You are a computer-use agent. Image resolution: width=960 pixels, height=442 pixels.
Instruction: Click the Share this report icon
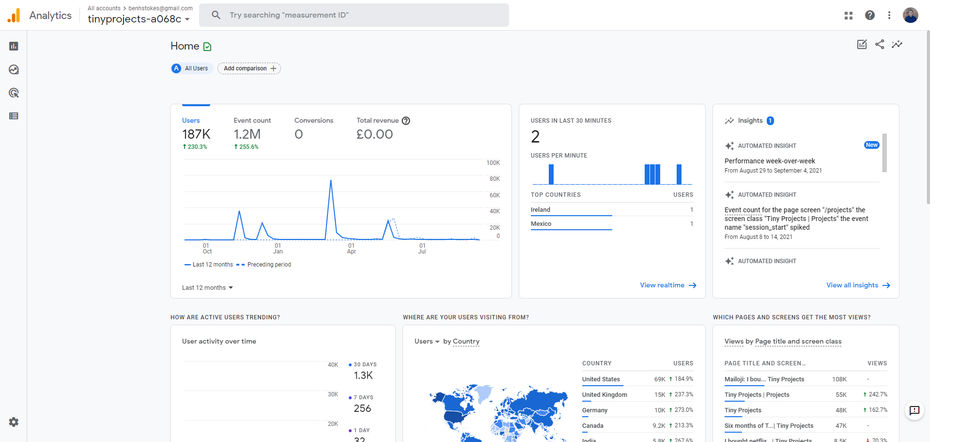880,44
